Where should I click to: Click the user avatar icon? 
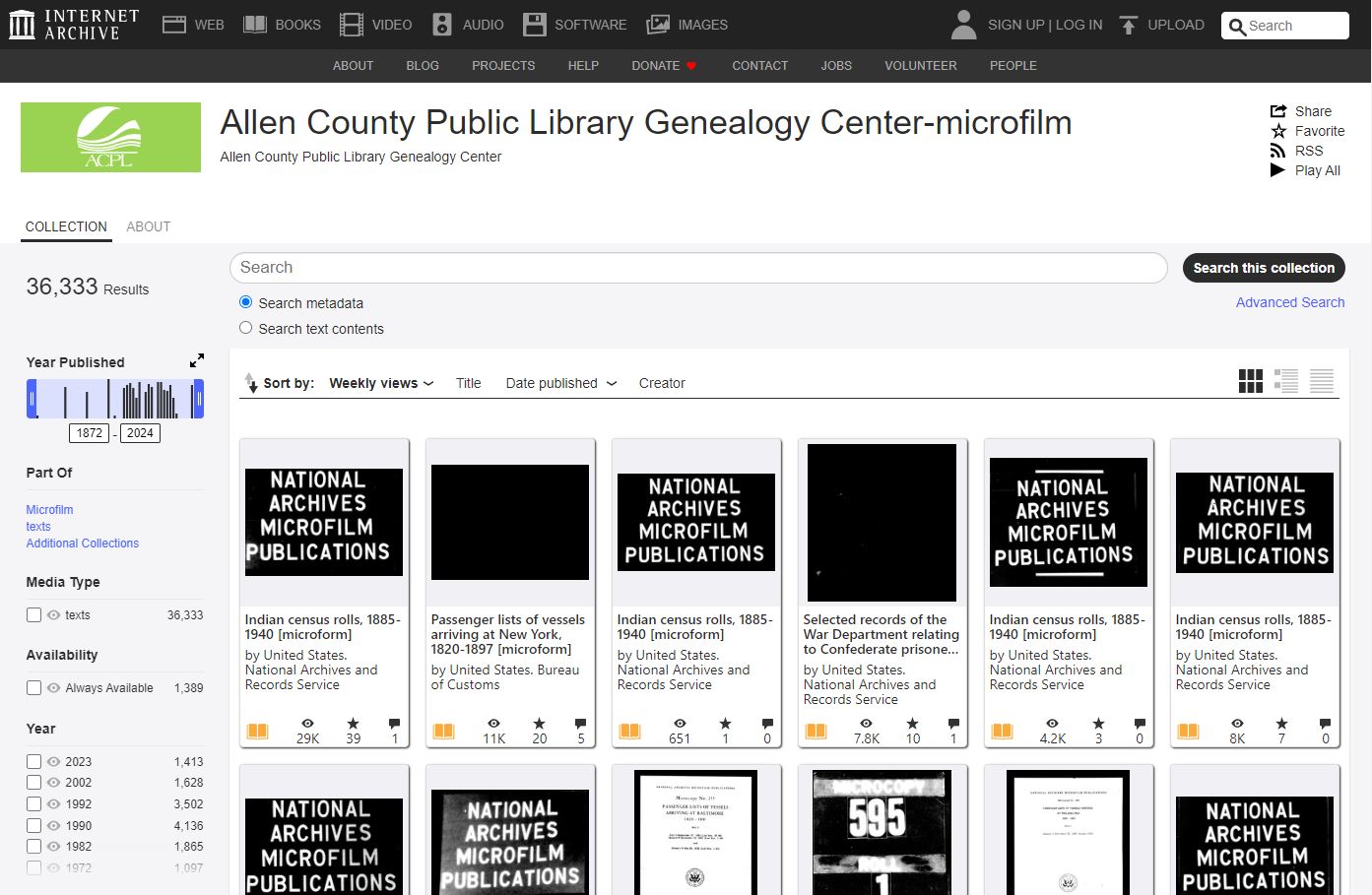964,25
